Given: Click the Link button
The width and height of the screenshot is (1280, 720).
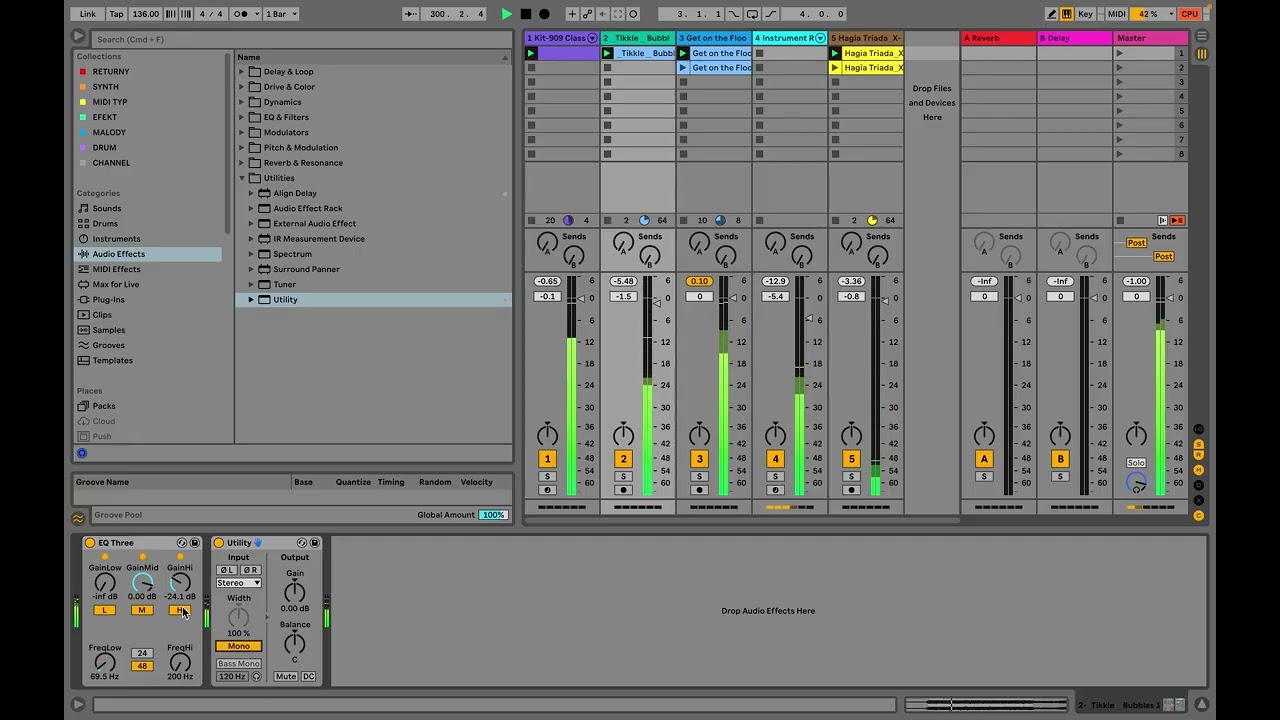Looking at the screenshot, I should pos(88,14).
